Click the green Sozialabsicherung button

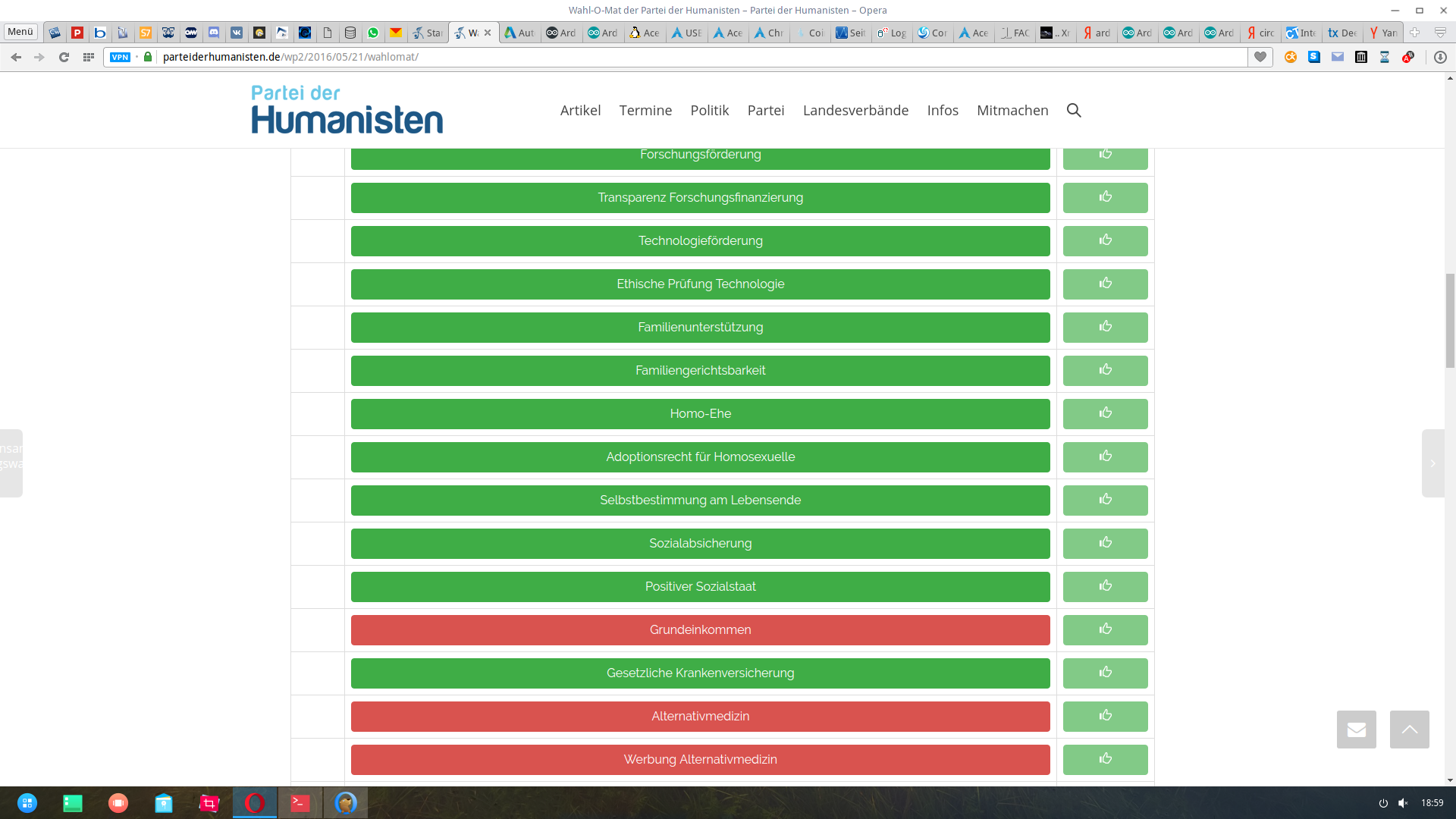700,544
